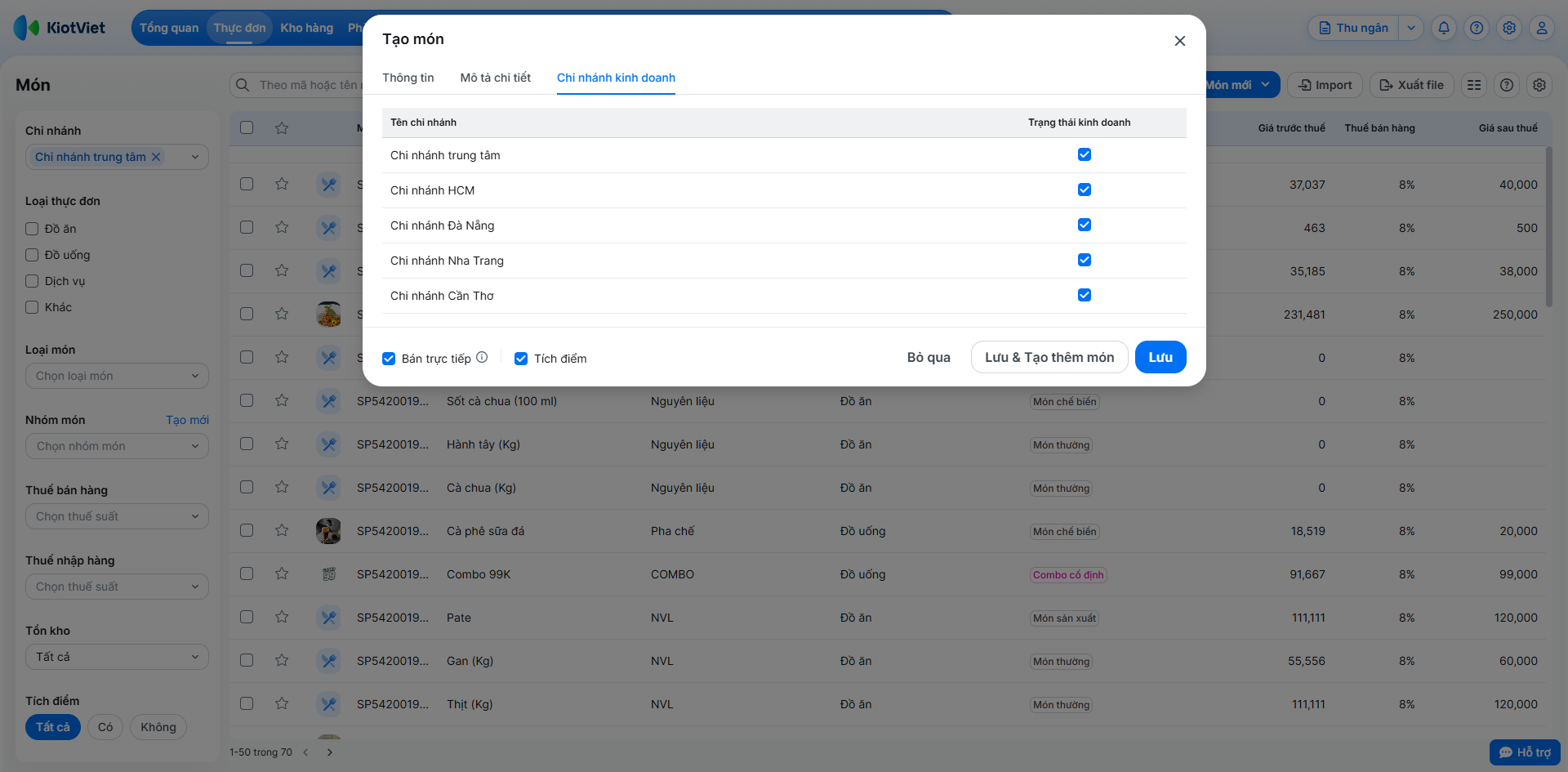Switch list view layout icon
Screen dimensions: 1568x772
[x=1474, y=85]
